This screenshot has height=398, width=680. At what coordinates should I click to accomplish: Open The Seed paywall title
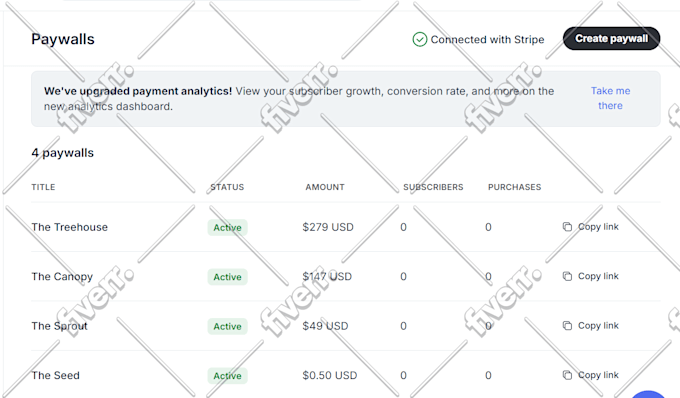[56, 375]
